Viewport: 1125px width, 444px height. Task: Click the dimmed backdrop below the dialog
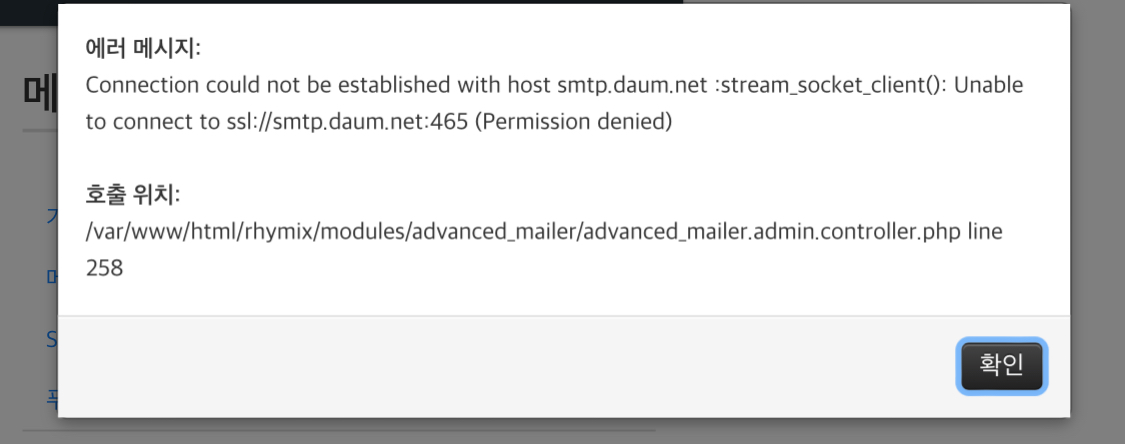800,432
